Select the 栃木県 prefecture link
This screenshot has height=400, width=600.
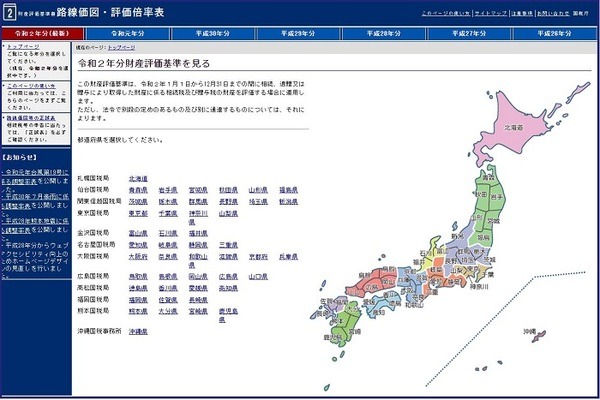tap(168, 202)
